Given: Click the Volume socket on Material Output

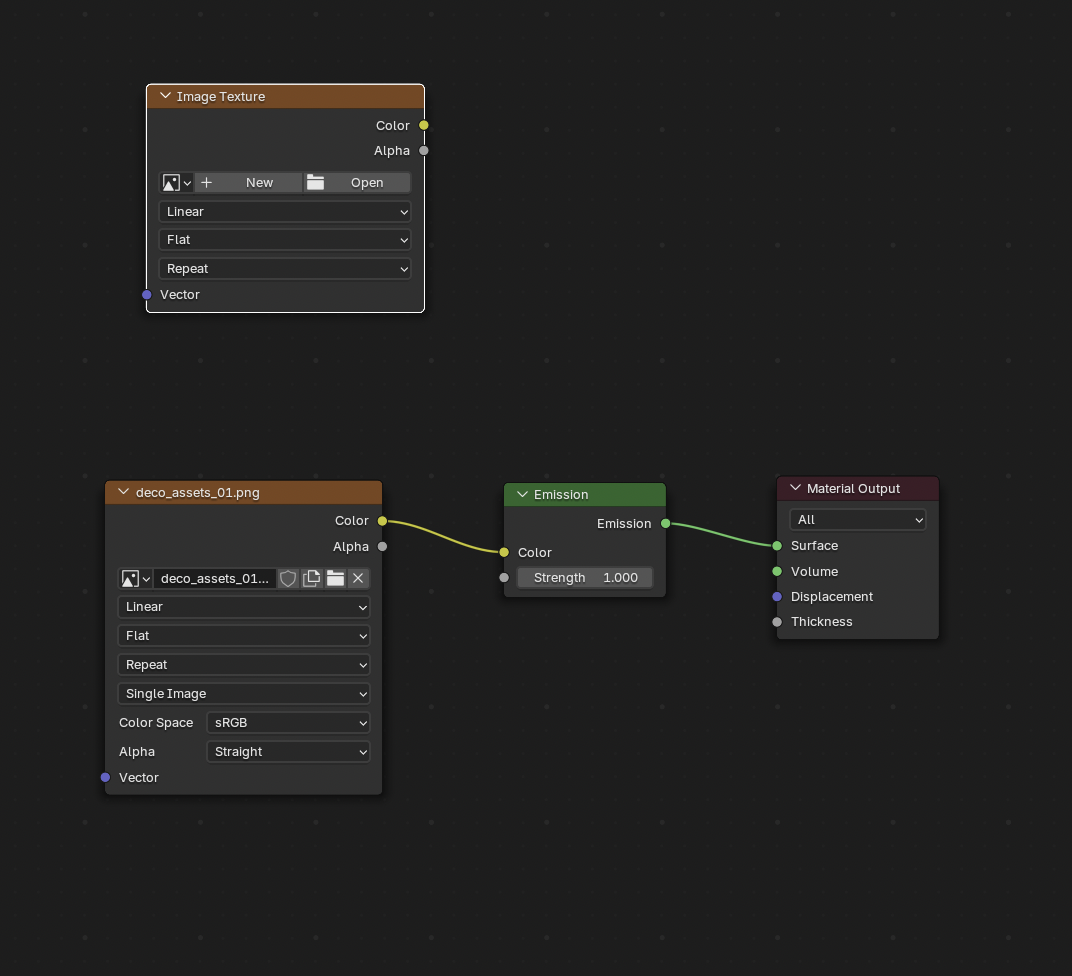Looking at the screenshot, I should [x=777, y=571].
